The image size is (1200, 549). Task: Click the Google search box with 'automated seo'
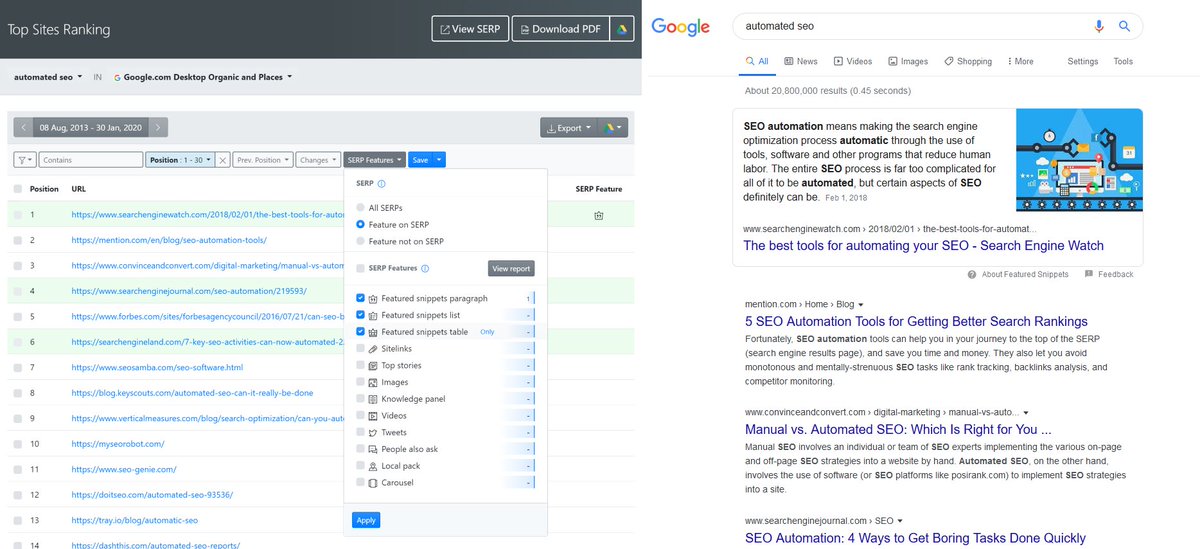[x=938, y=27]
